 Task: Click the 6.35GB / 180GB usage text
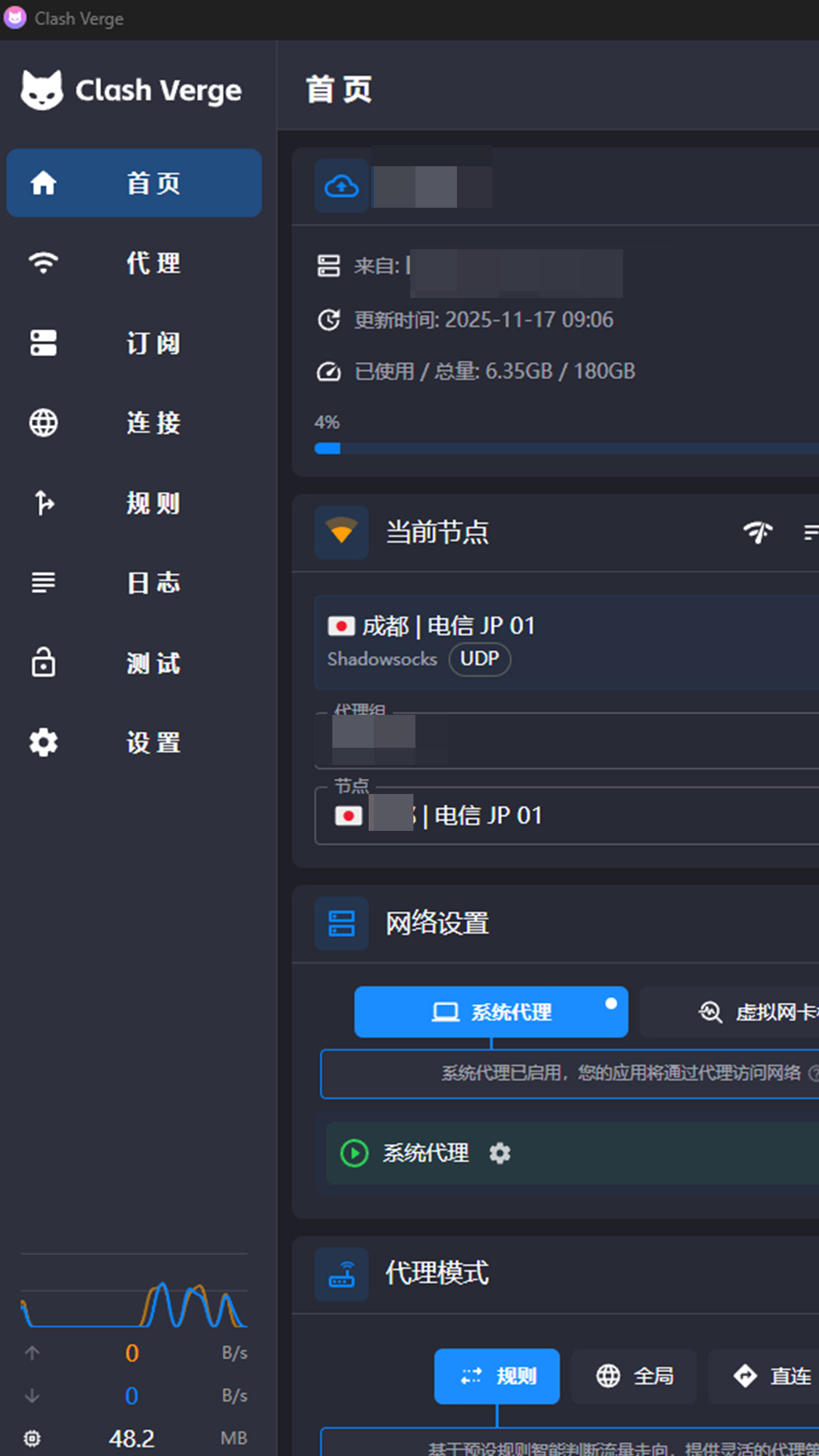click(x=561, y=371)
